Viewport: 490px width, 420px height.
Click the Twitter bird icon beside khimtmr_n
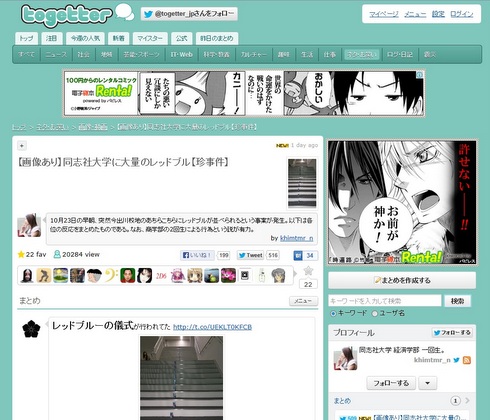(456, 360)
